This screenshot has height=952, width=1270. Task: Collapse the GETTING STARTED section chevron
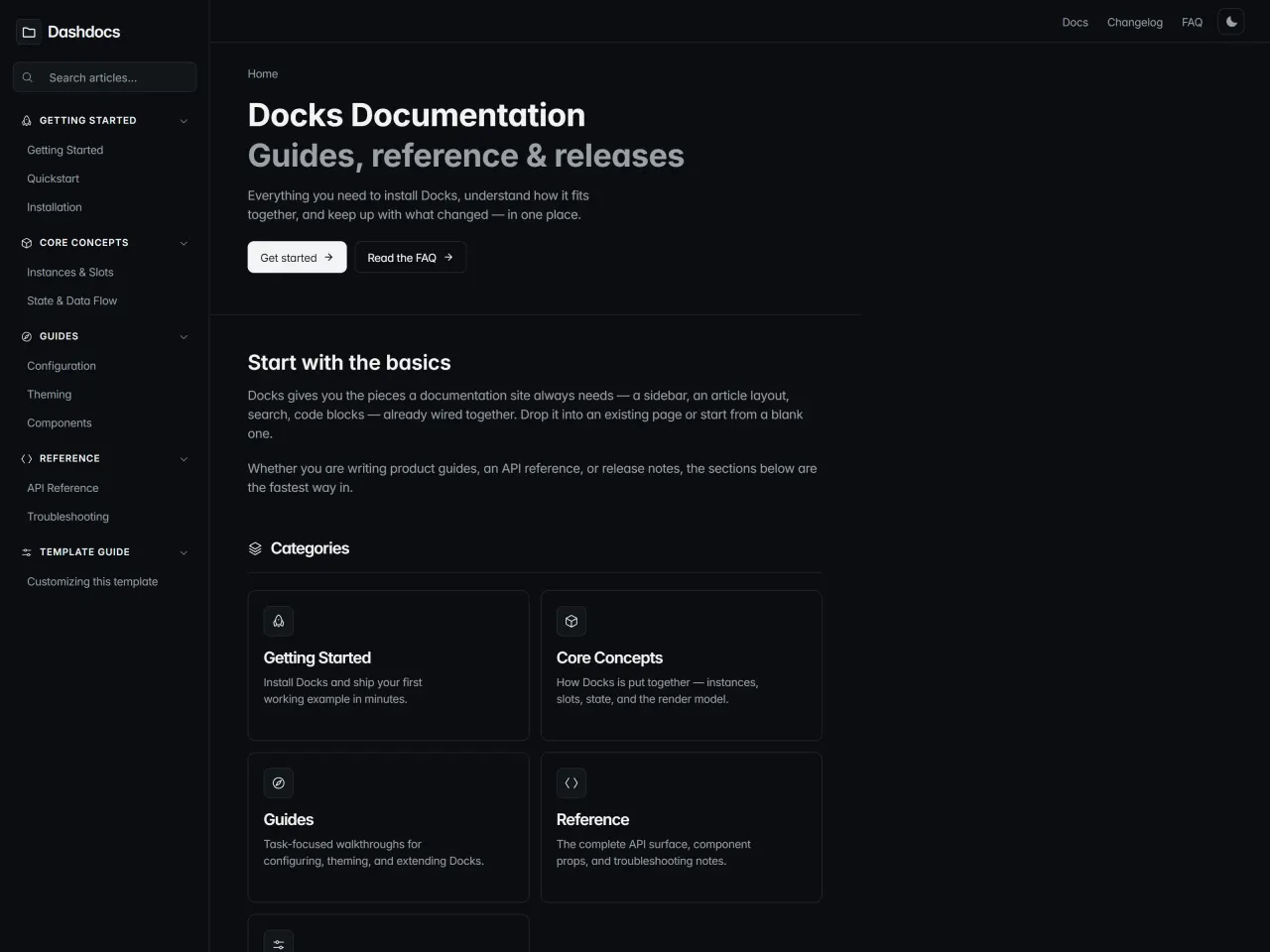184,121
